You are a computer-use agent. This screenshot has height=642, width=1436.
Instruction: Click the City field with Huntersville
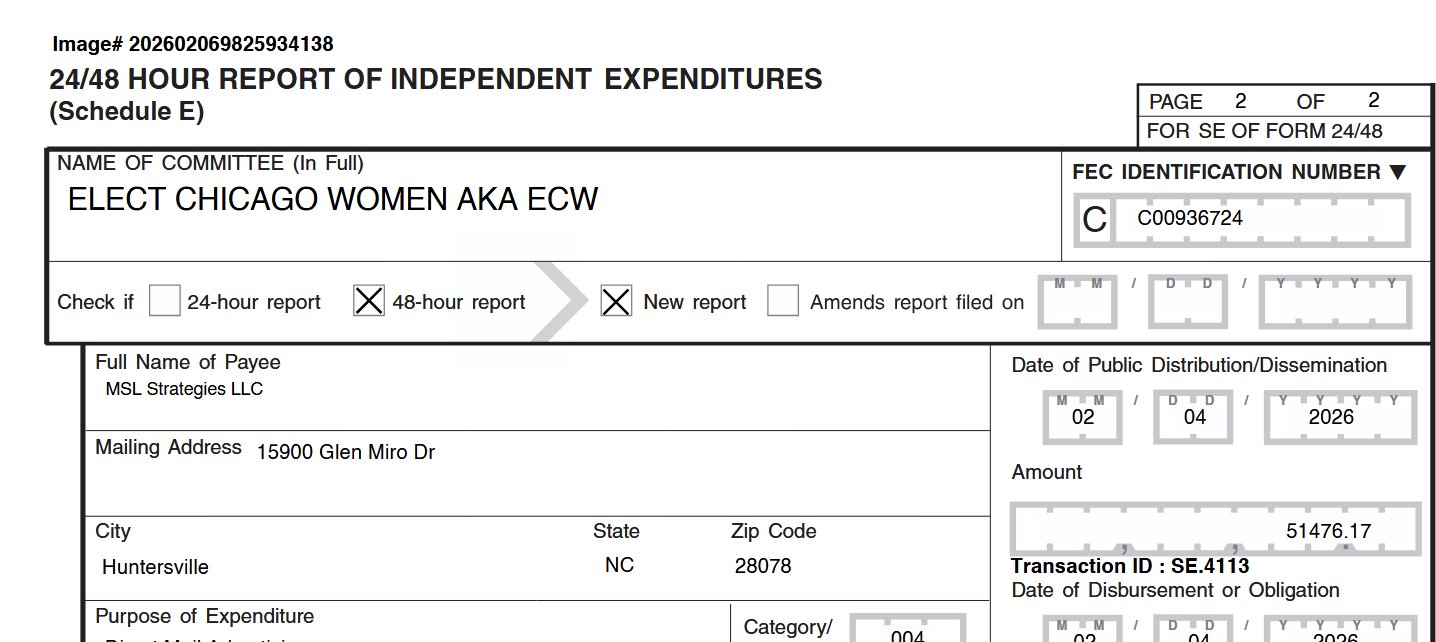click(x=155, y=567)
